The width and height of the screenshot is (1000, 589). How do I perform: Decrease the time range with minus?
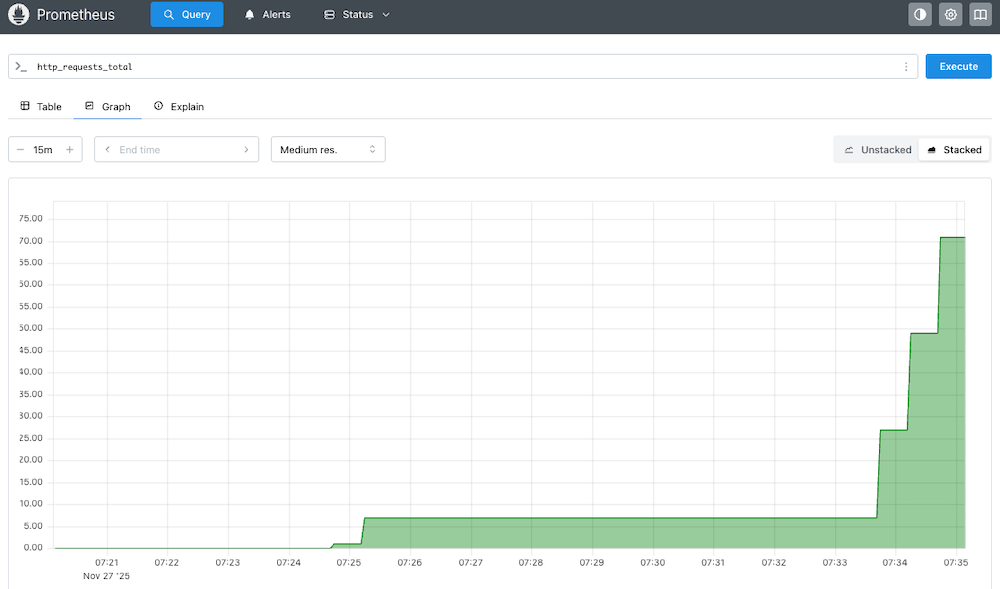21,150
